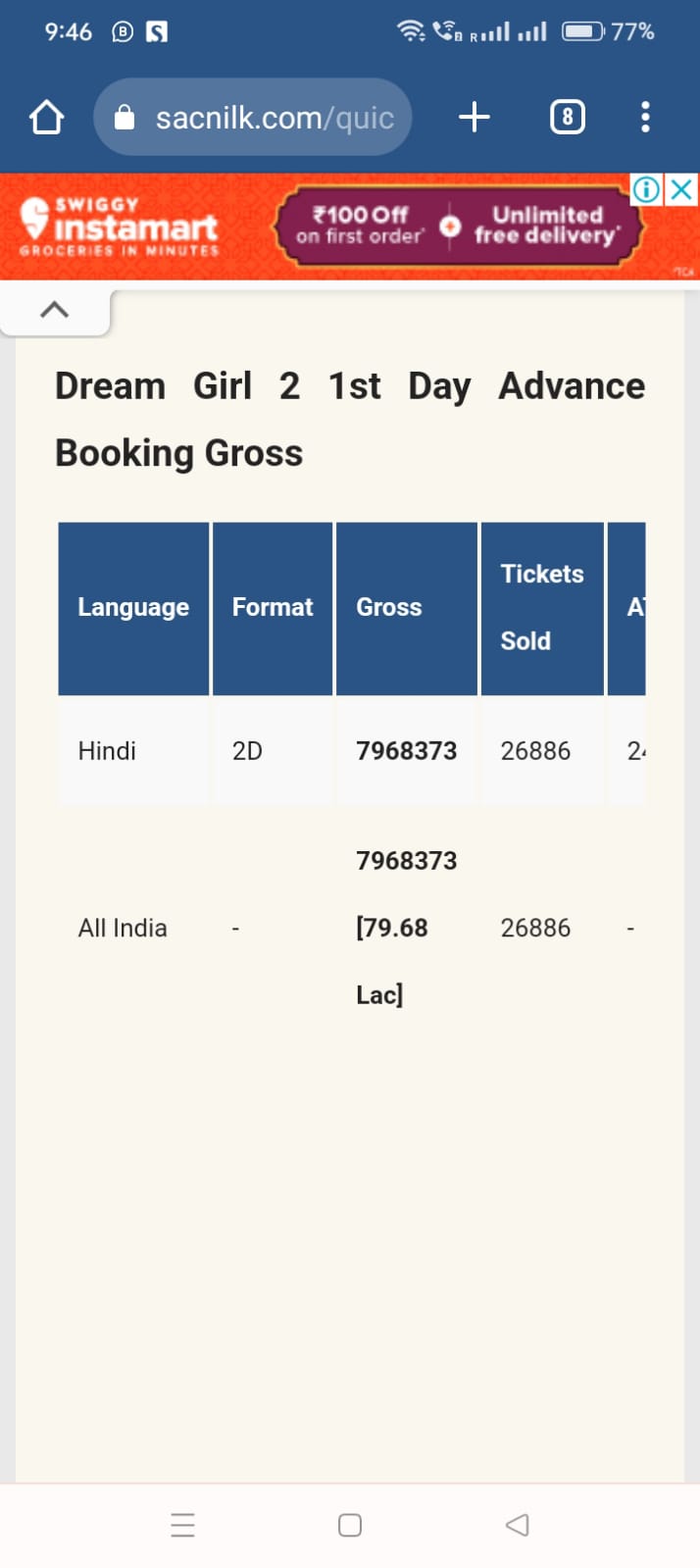Tap the lock icon in address bar

125,119
